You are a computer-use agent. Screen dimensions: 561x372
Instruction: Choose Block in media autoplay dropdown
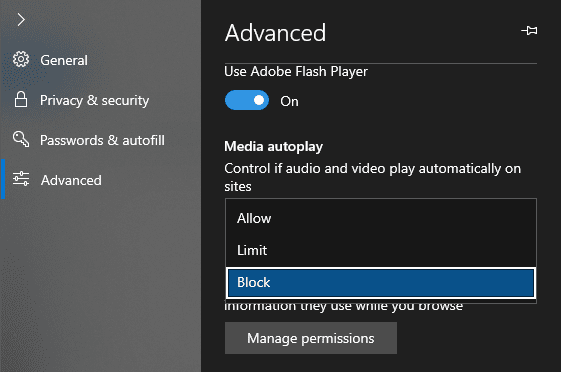381,282
